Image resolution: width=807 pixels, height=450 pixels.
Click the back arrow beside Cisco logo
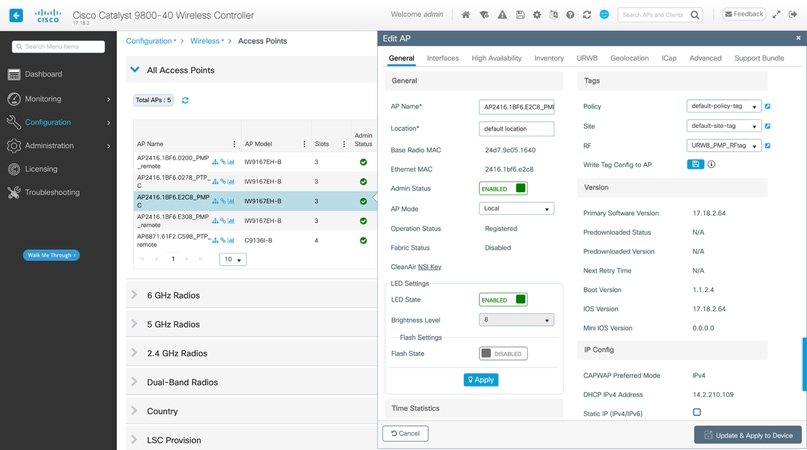click(16, 15)
